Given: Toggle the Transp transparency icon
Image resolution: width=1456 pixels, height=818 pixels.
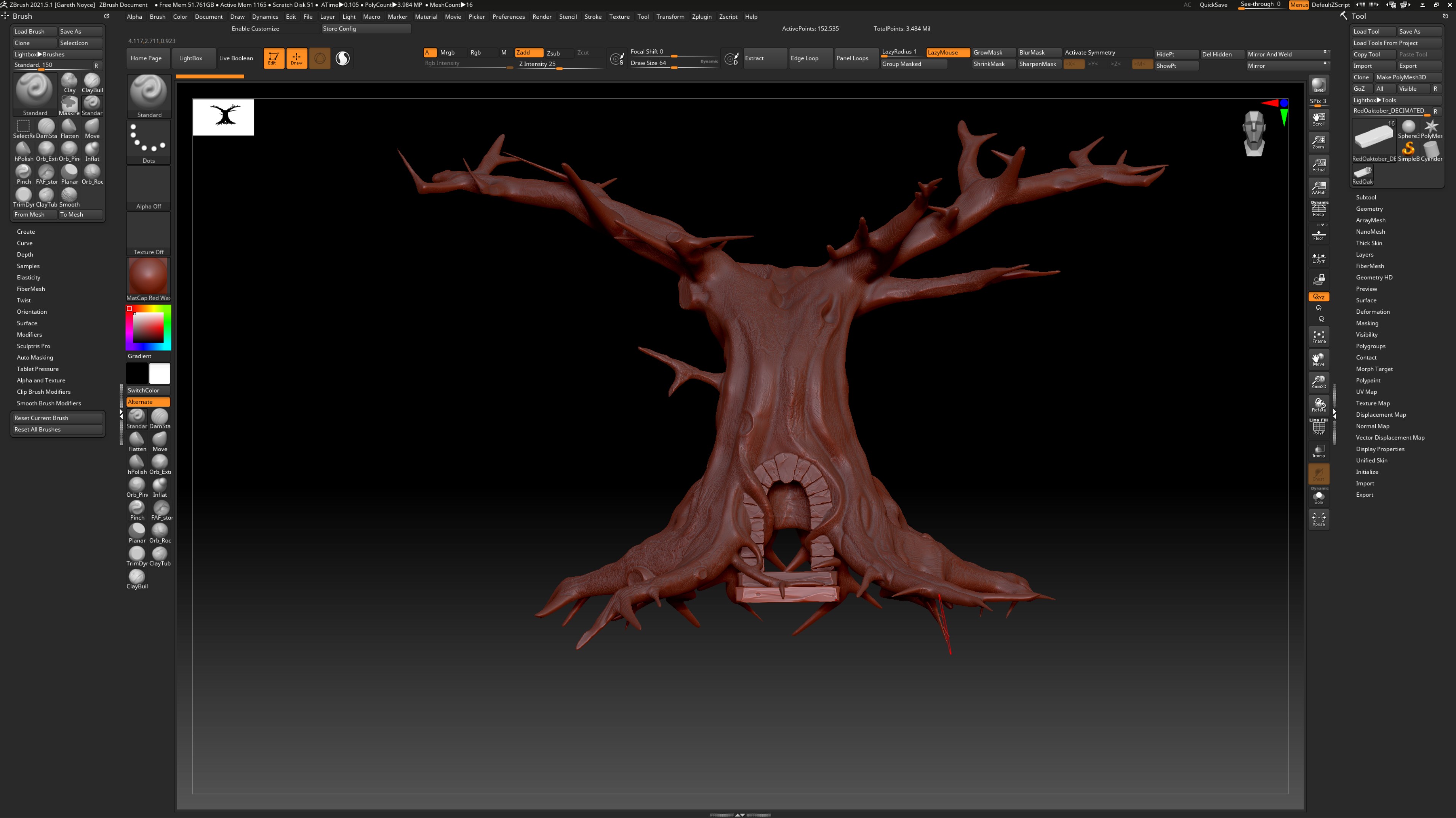Looking at the screenshot, I should (1318, 451).
